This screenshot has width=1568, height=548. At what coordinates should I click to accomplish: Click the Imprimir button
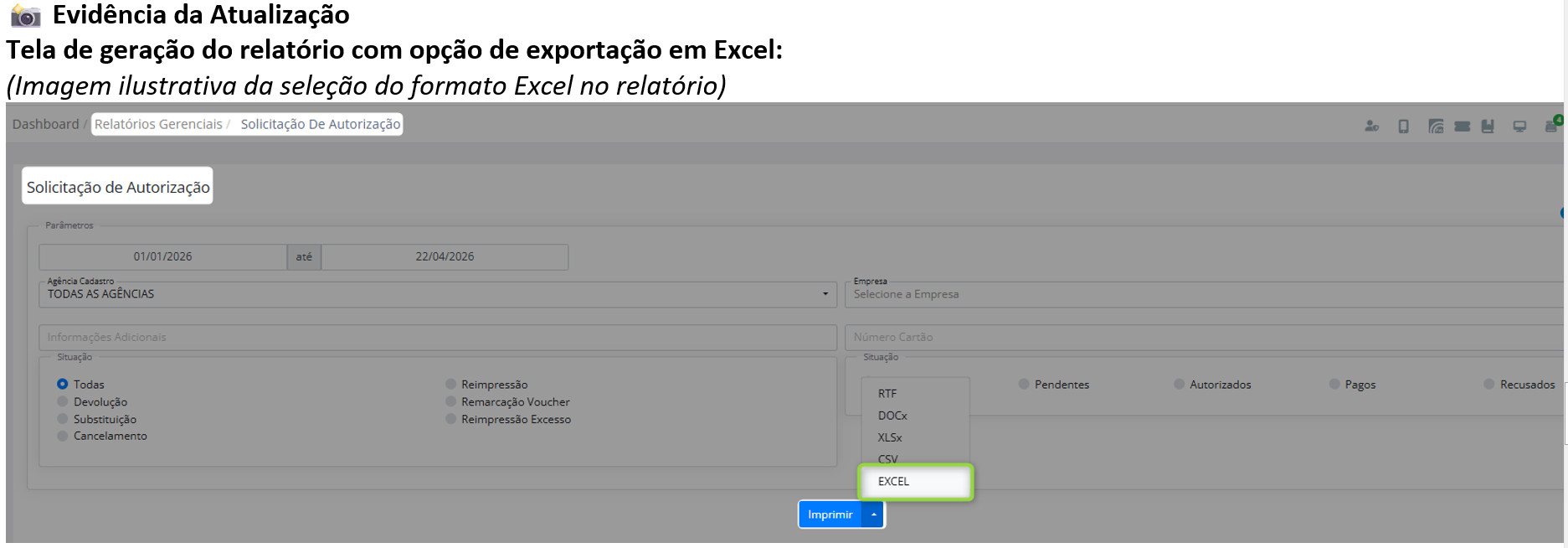pyautogui.click(x=830, y=514)
